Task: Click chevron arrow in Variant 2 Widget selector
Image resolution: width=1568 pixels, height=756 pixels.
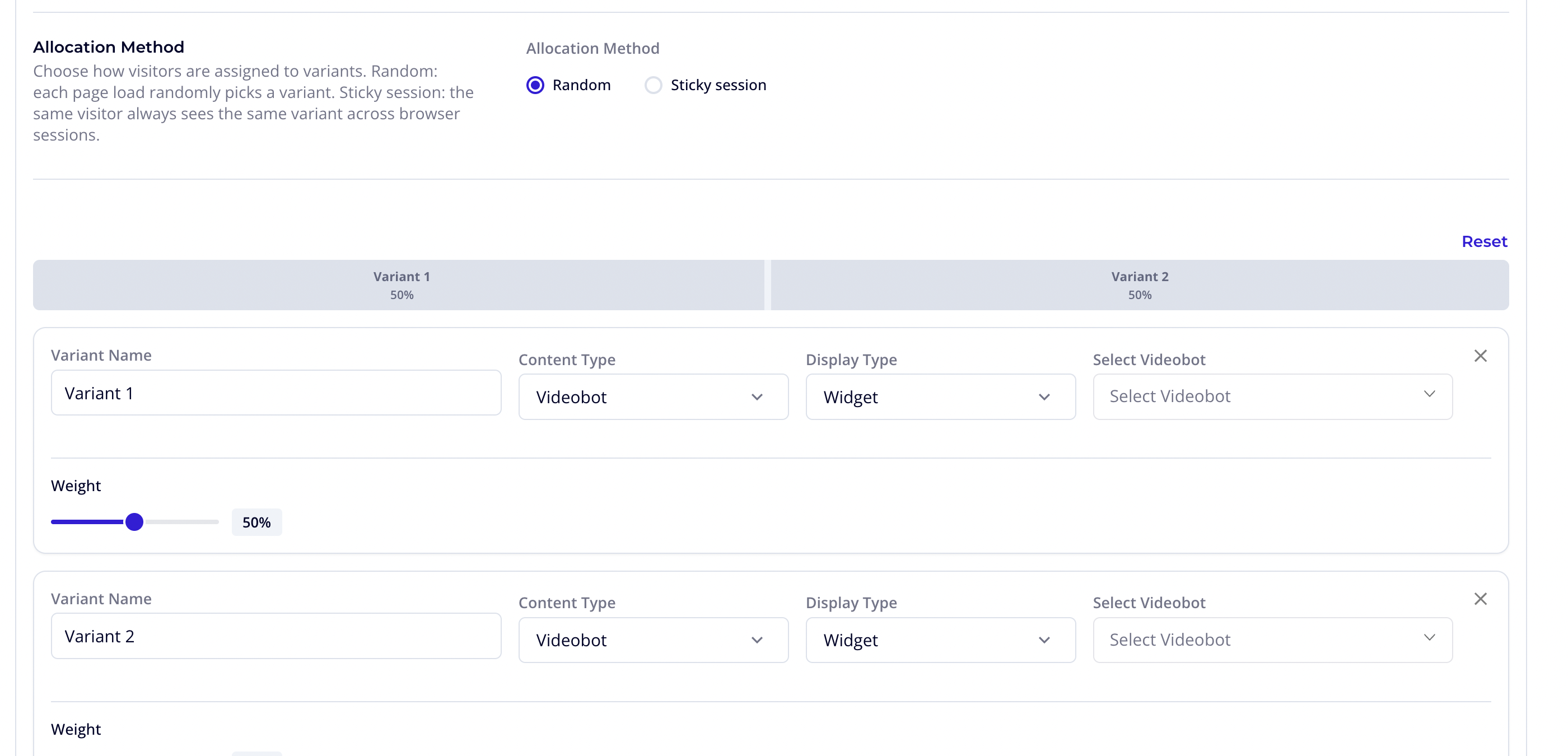Action: pos(1044,640)
